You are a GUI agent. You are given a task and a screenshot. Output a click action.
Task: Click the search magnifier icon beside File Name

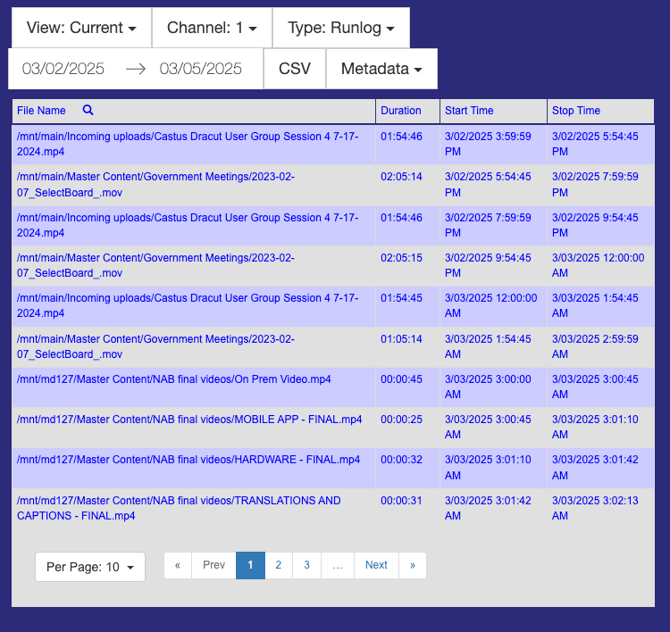click(88, 111)
